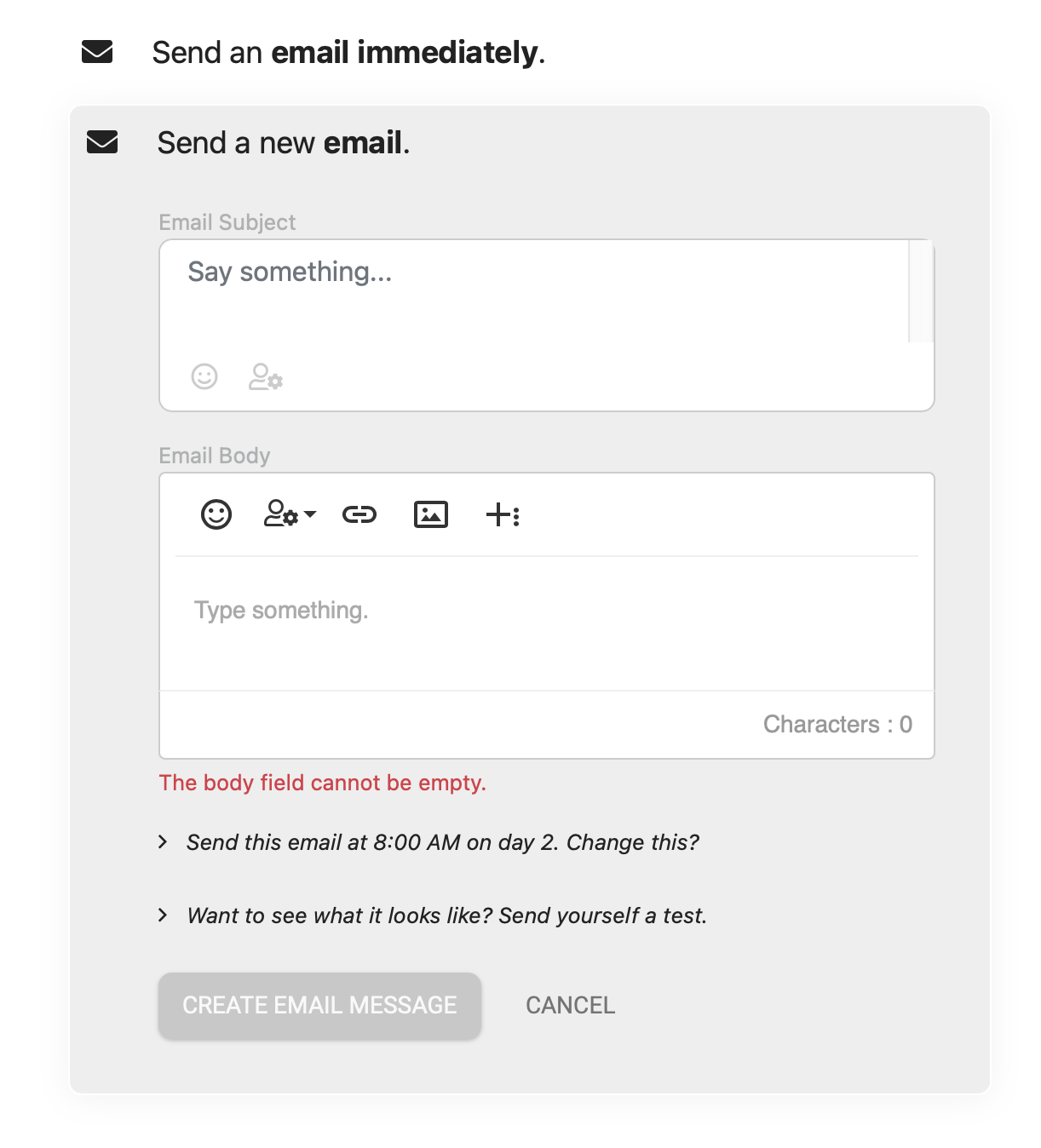This screenshot has width=1041, height=1148.
Task: Click envelope icon beside Send an email immediately
Action: click(97, 52)
